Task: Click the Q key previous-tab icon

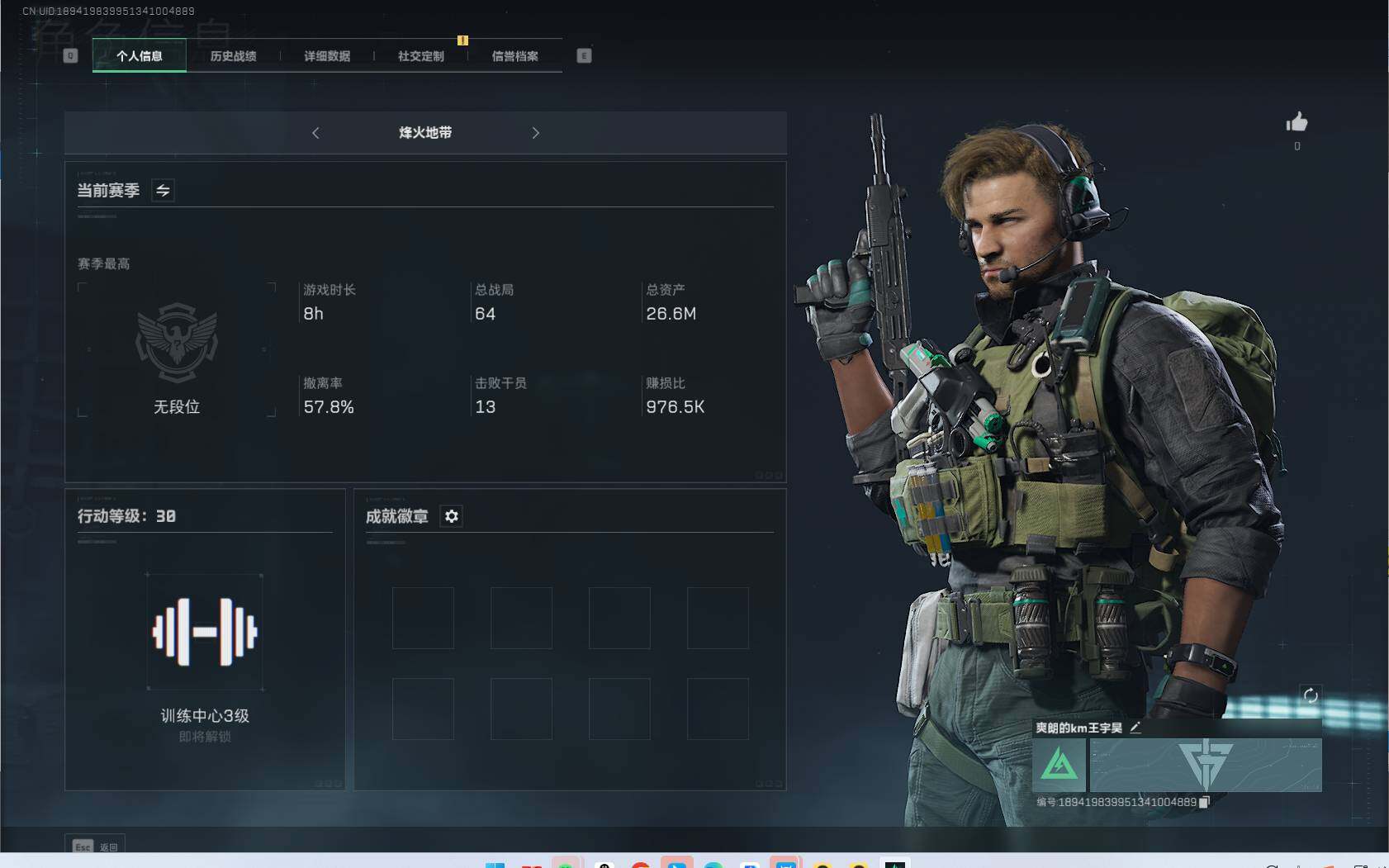Action: click(70, 55)
